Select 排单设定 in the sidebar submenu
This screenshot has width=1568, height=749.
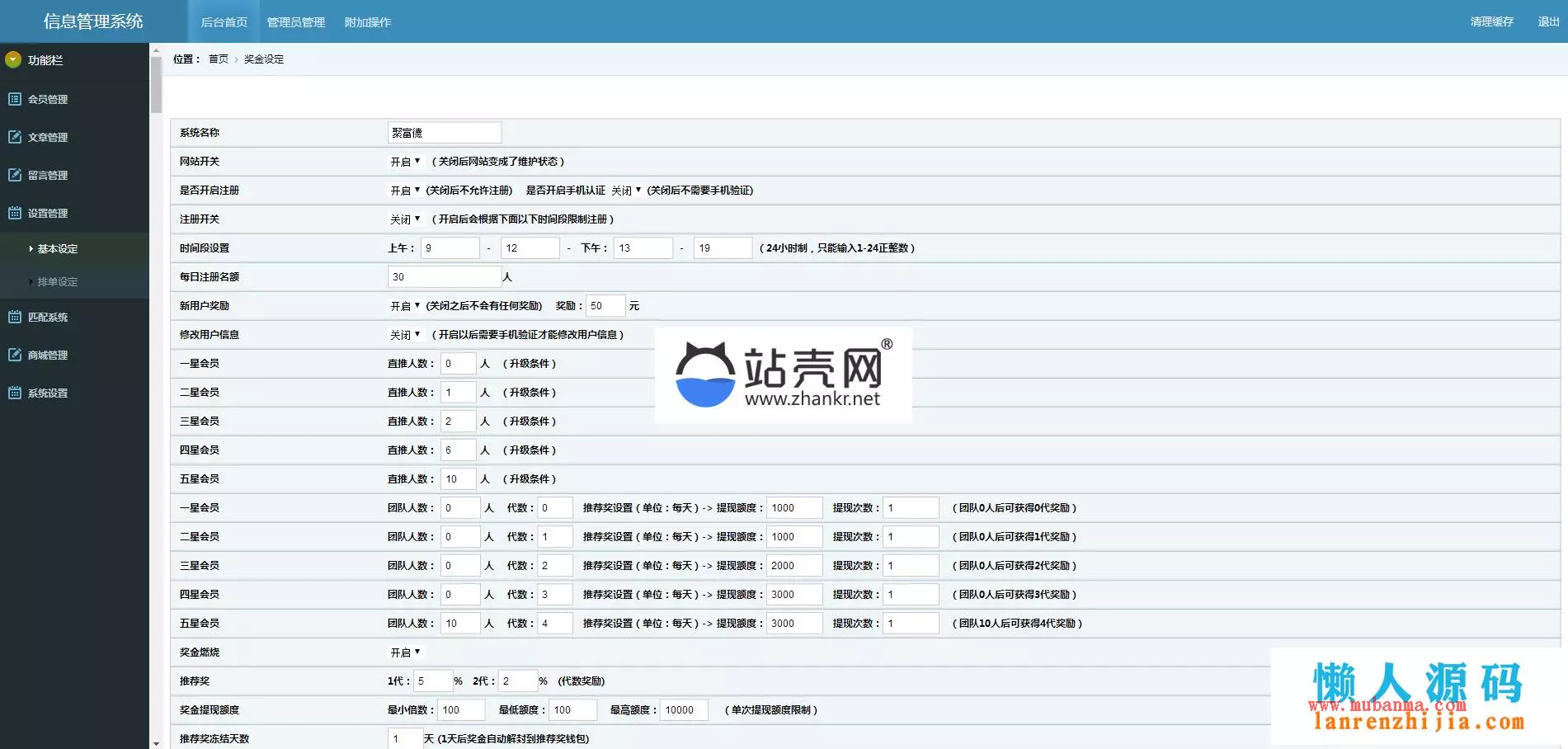58,282
